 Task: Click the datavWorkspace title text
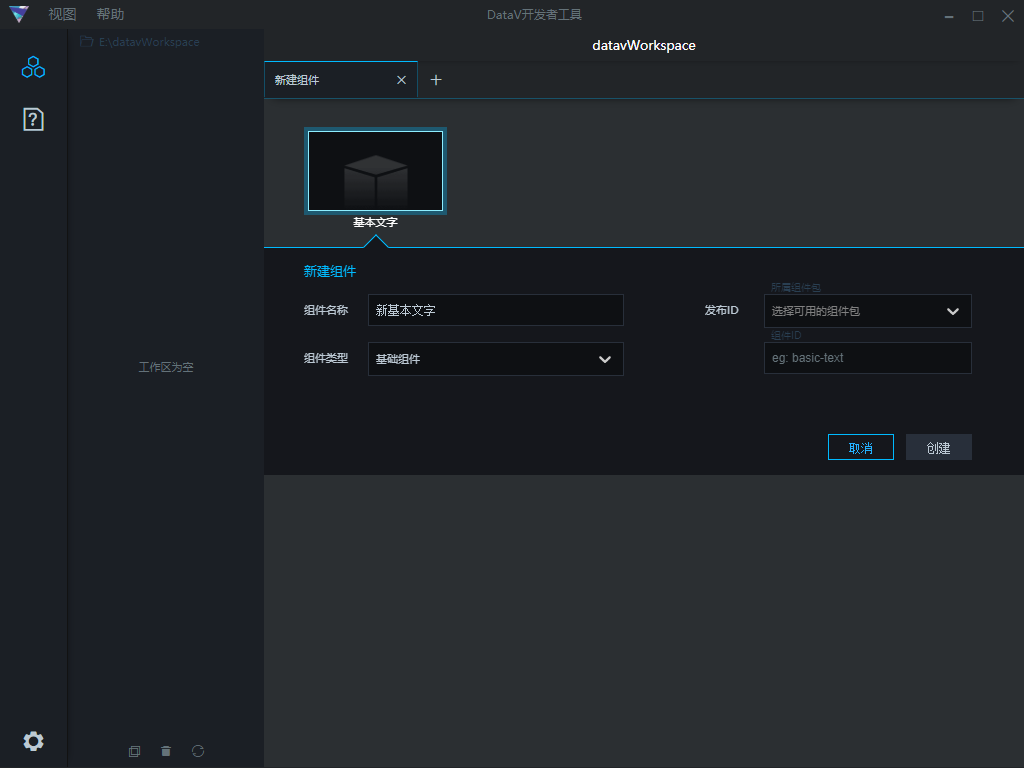coord(643,46)
